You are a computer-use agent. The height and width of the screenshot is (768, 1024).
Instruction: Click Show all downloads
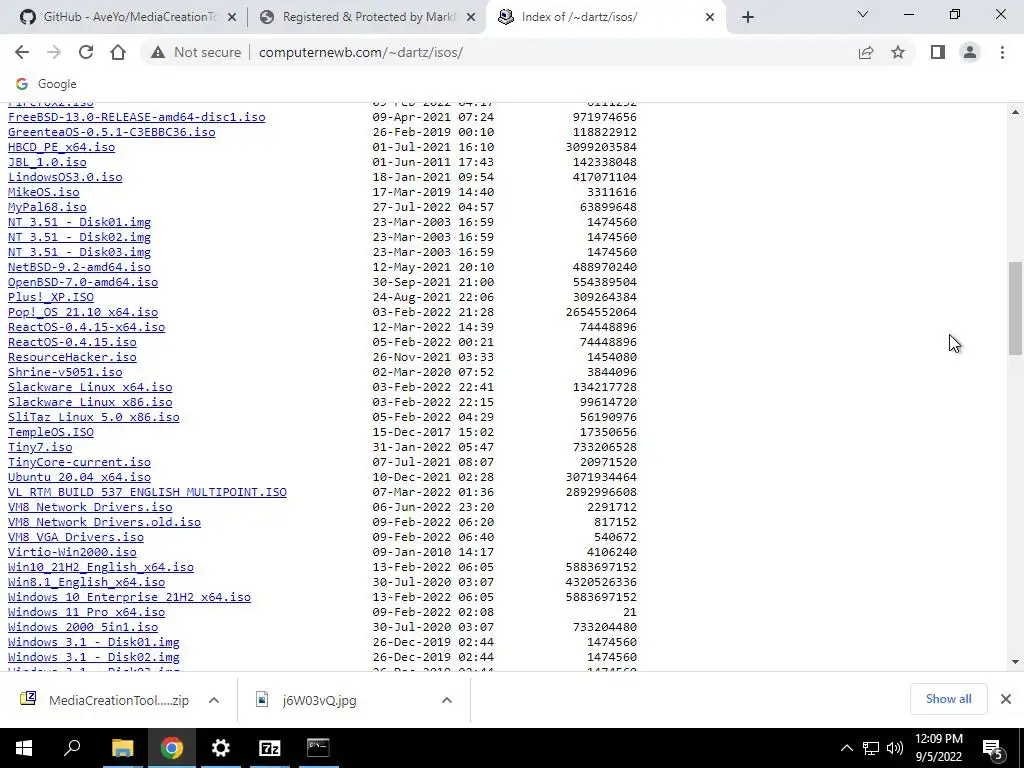[948, 699]
